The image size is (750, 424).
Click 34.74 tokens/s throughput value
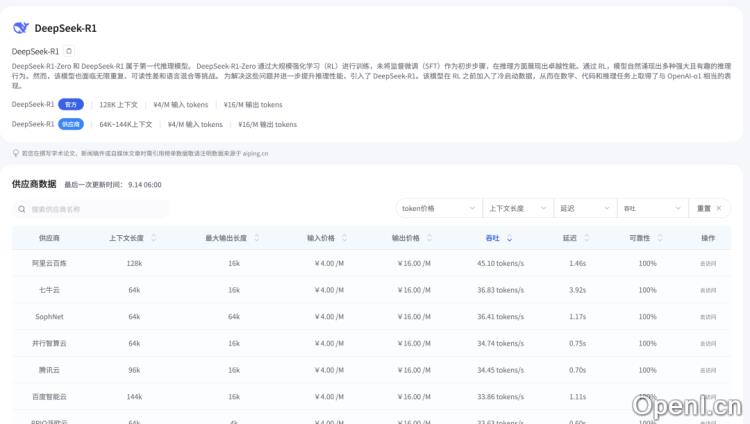click(x=500, y=343)
